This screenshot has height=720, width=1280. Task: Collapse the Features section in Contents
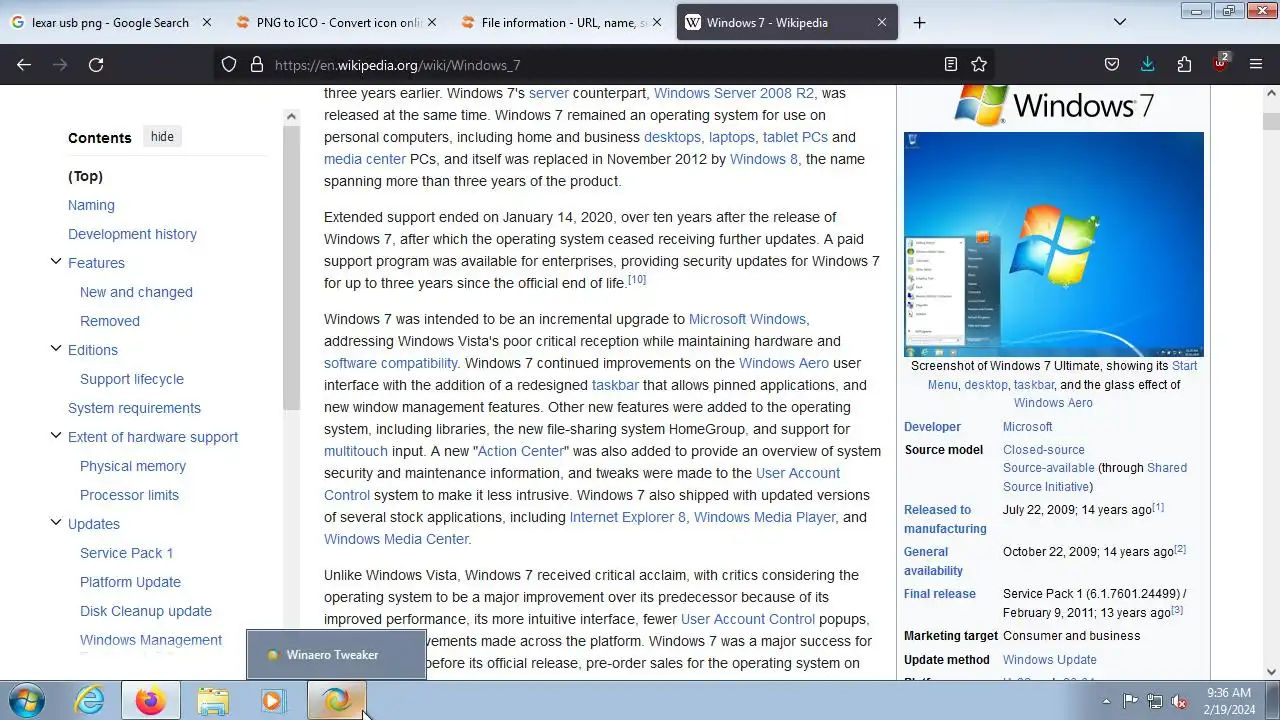point(56,262)
